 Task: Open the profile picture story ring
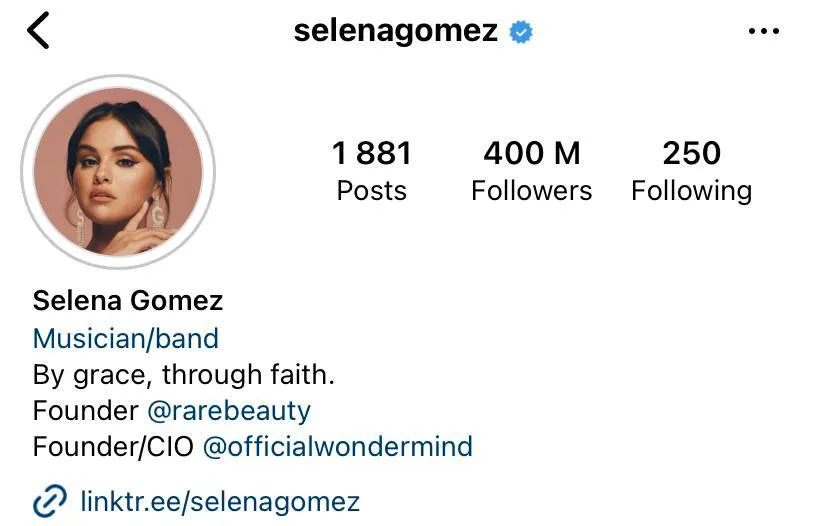pos(118,172)
